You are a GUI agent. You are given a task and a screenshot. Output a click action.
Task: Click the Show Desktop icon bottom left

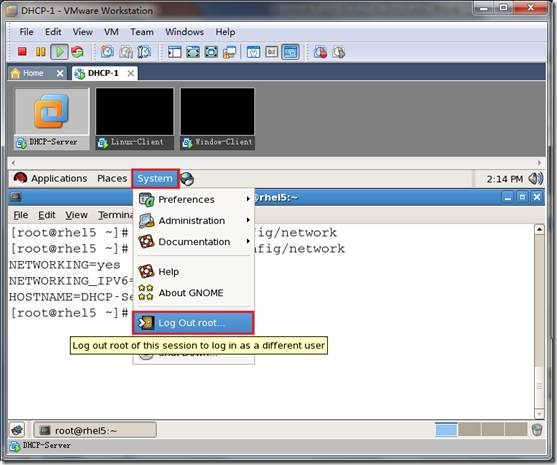pos(17,430)
